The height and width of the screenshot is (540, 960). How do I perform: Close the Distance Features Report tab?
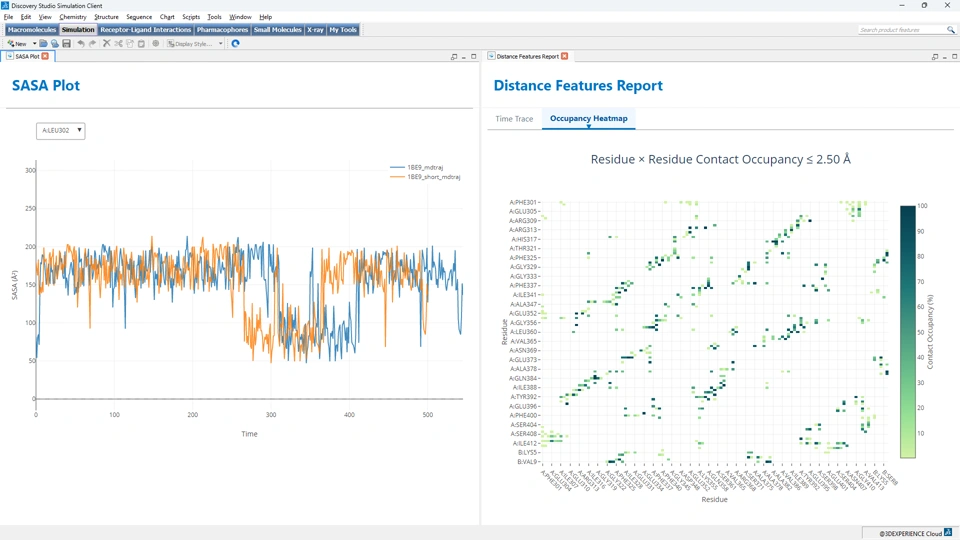click(x=565, y=56)
